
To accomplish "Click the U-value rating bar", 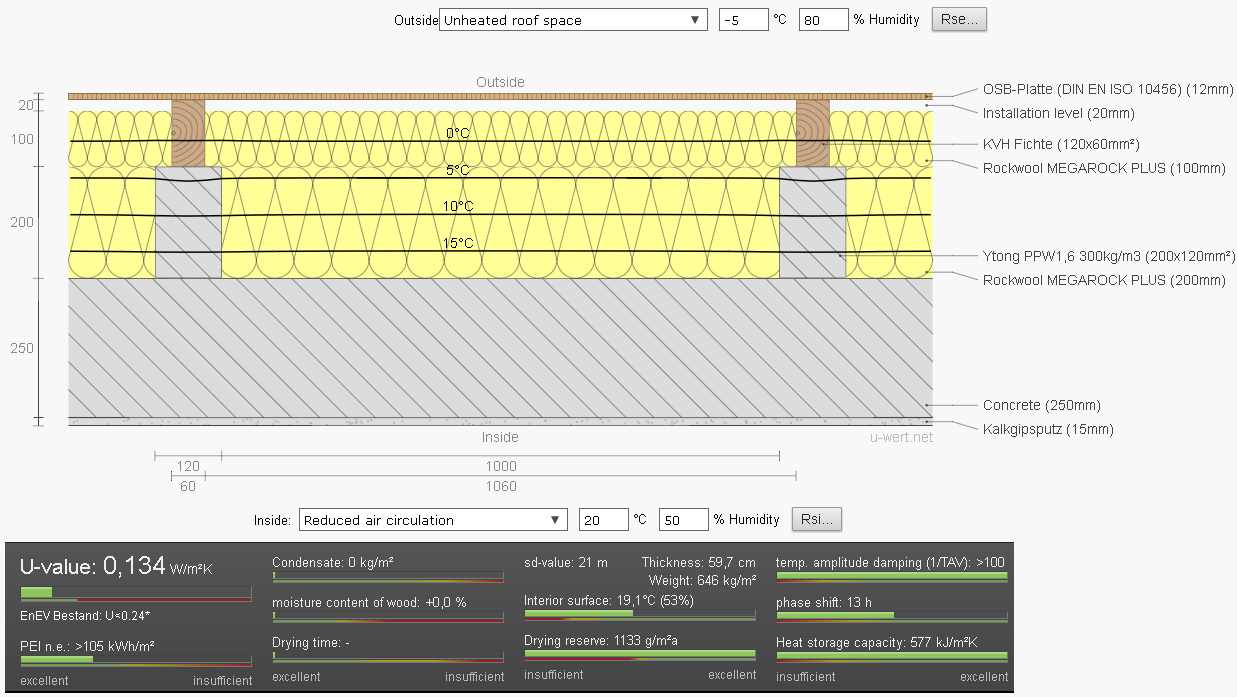I will pos(136,593).
